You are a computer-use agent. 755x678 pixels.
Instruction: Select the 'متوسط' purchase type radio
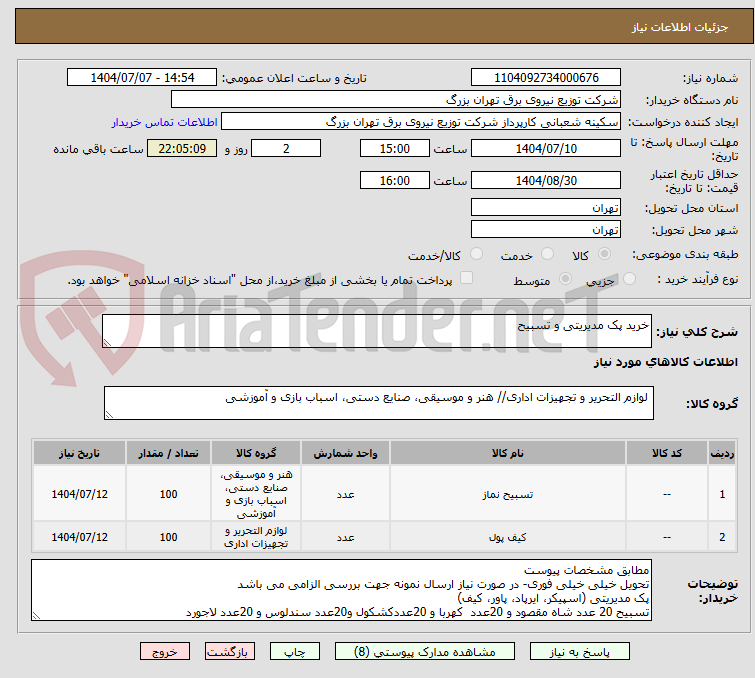[x=565, y=279]
